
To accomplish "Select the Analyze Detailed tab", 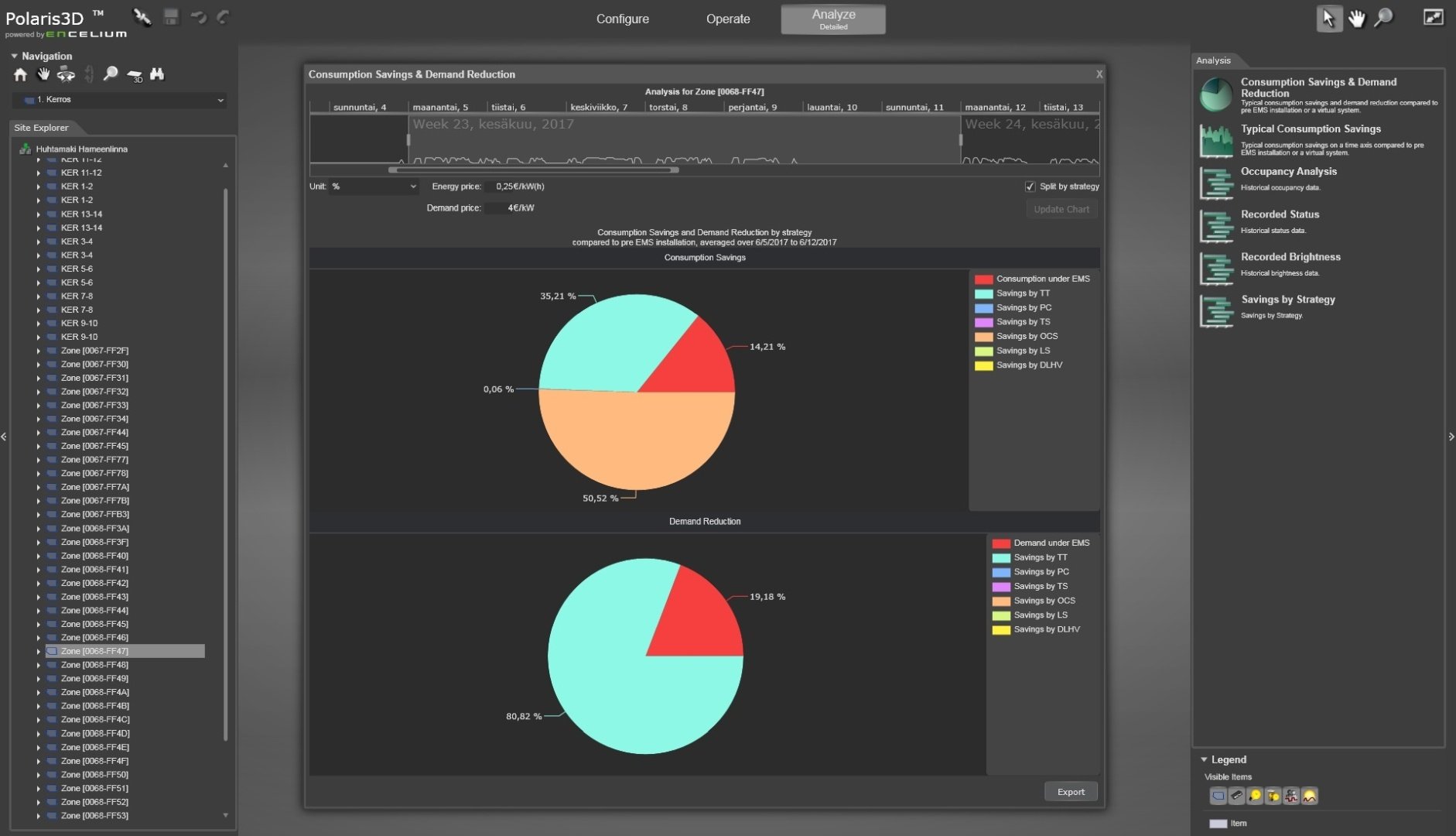I will 833,19.
